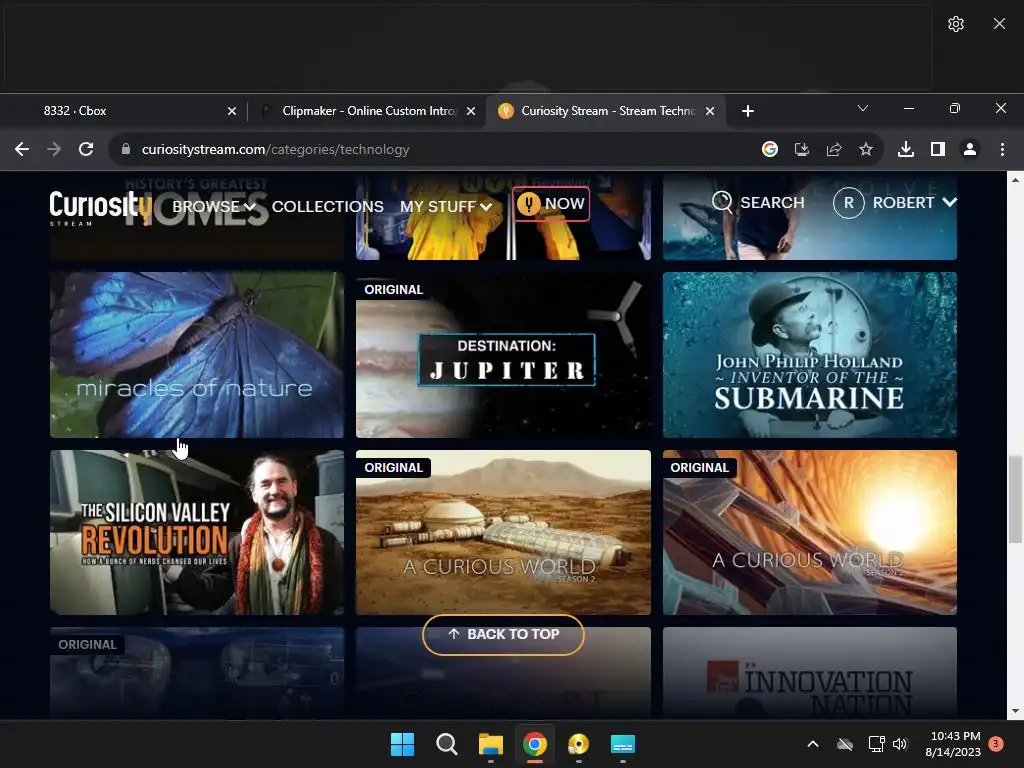The image size is (1024, 768).
Task: Open Destination: Jupiter thumbnail
Action: point(503,355)
